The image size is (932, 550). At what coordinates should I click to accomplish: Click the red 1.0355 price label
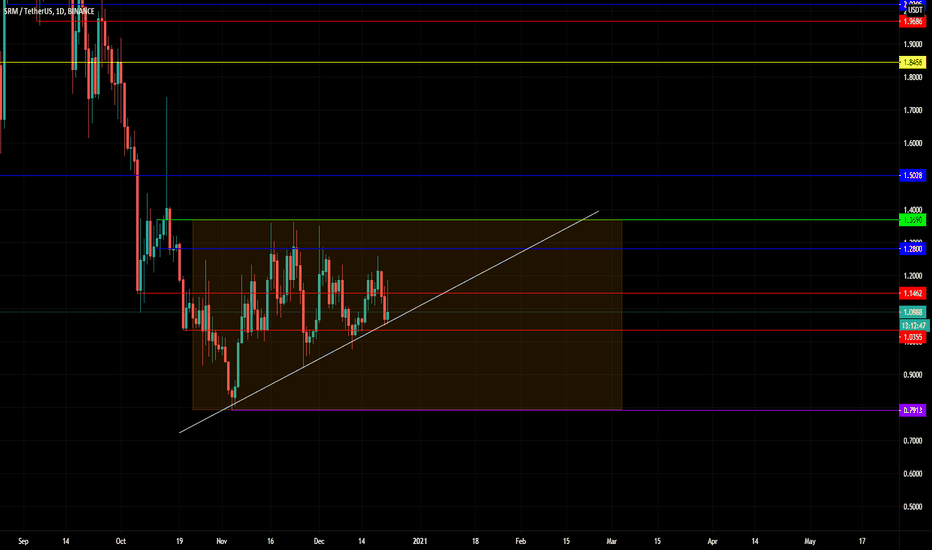click(912, 337)
